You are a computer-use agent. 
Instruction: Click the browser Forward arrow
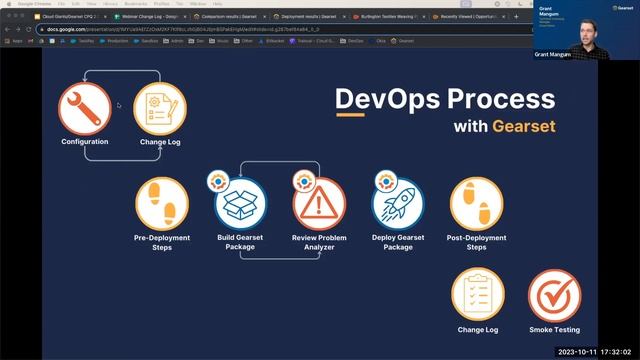click(18, 29)
